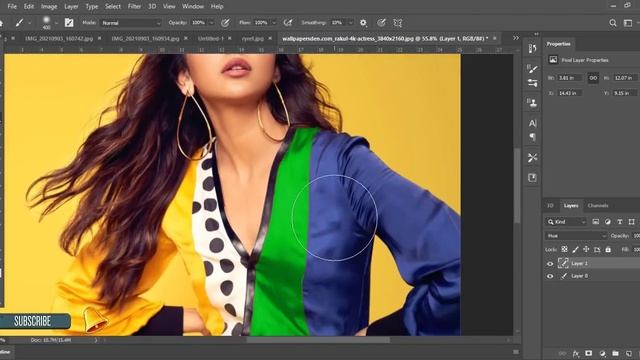Open Brush Settings sliders panel icon

tap(532, 83)
